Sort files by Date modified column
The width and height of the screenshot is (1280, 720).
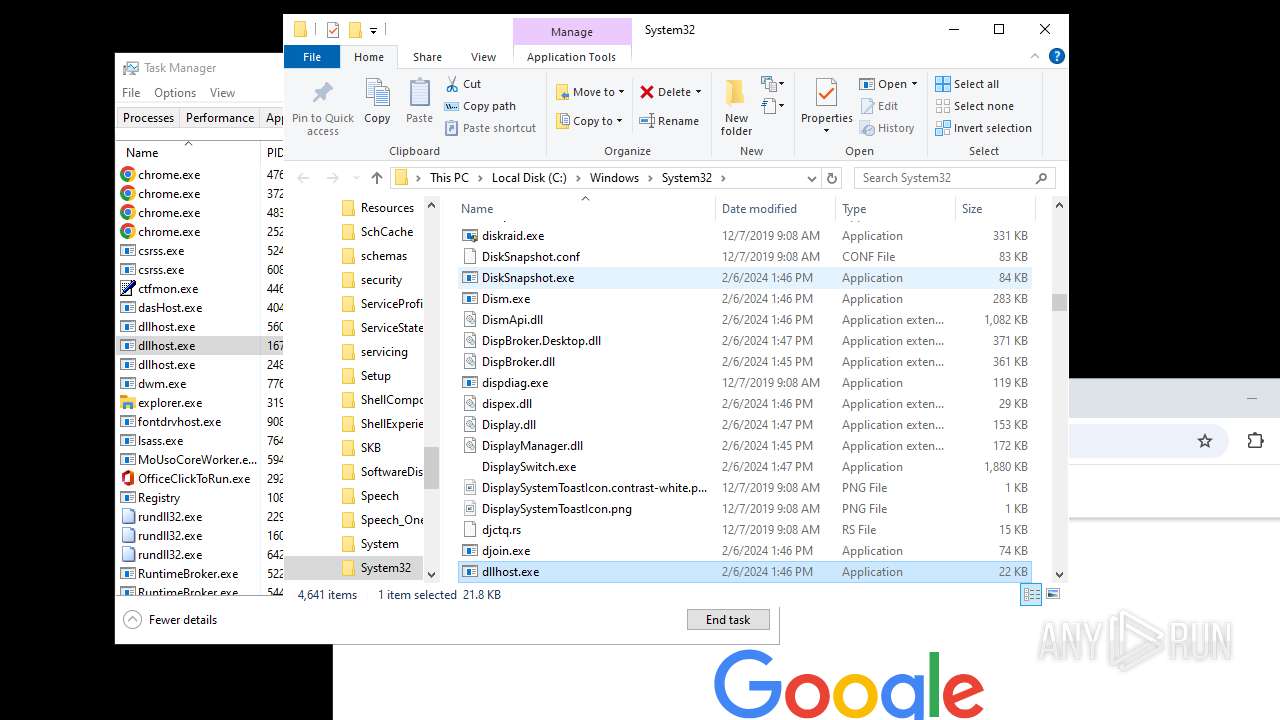click(x=759, y=209)
